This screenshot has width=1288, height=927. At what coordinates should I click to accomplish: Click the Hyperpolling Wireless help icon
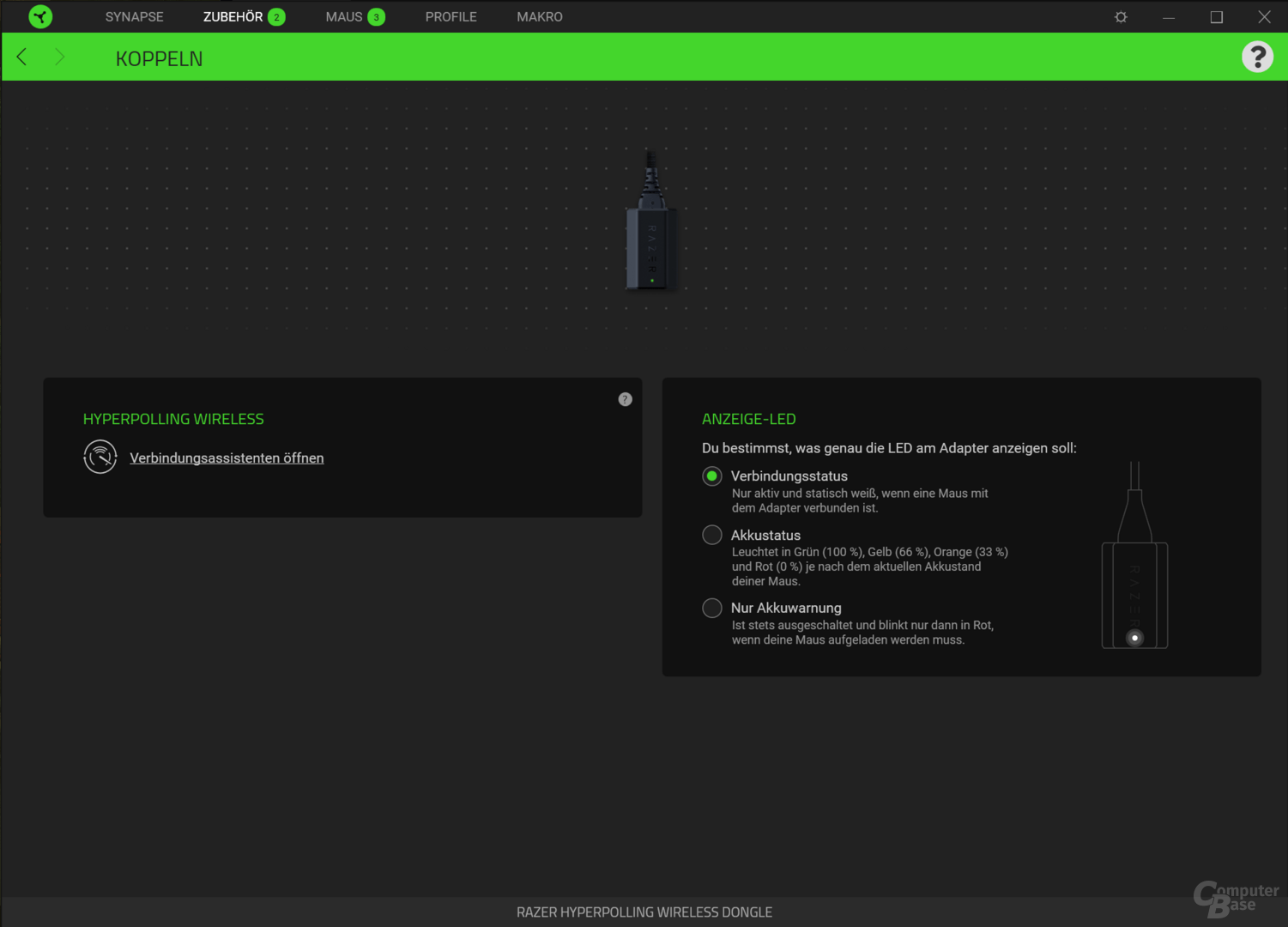tap(625, 399)
